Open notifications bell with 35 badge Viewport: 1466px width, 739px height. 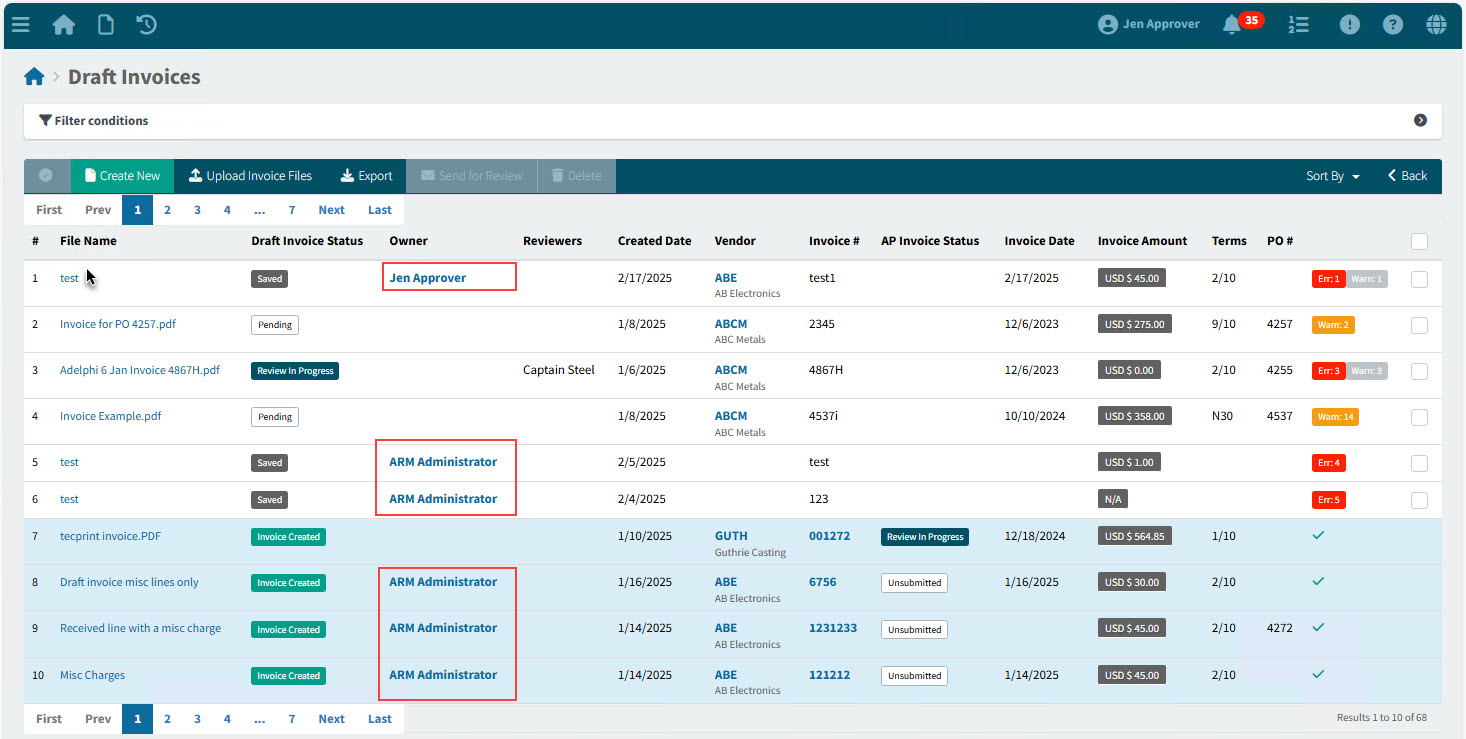coord(1232,25)
